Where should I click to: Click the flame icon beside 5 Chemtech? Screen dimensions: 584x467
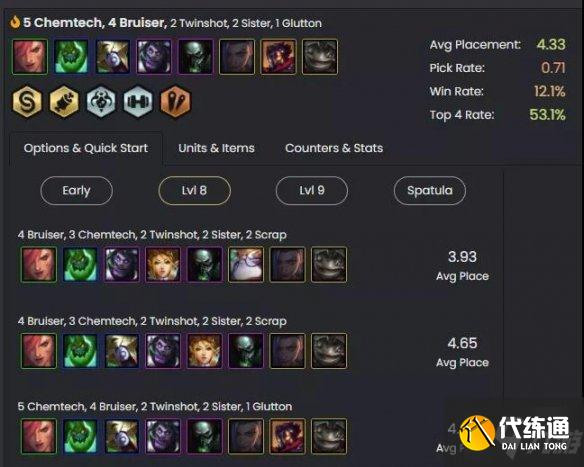point(15,22)
